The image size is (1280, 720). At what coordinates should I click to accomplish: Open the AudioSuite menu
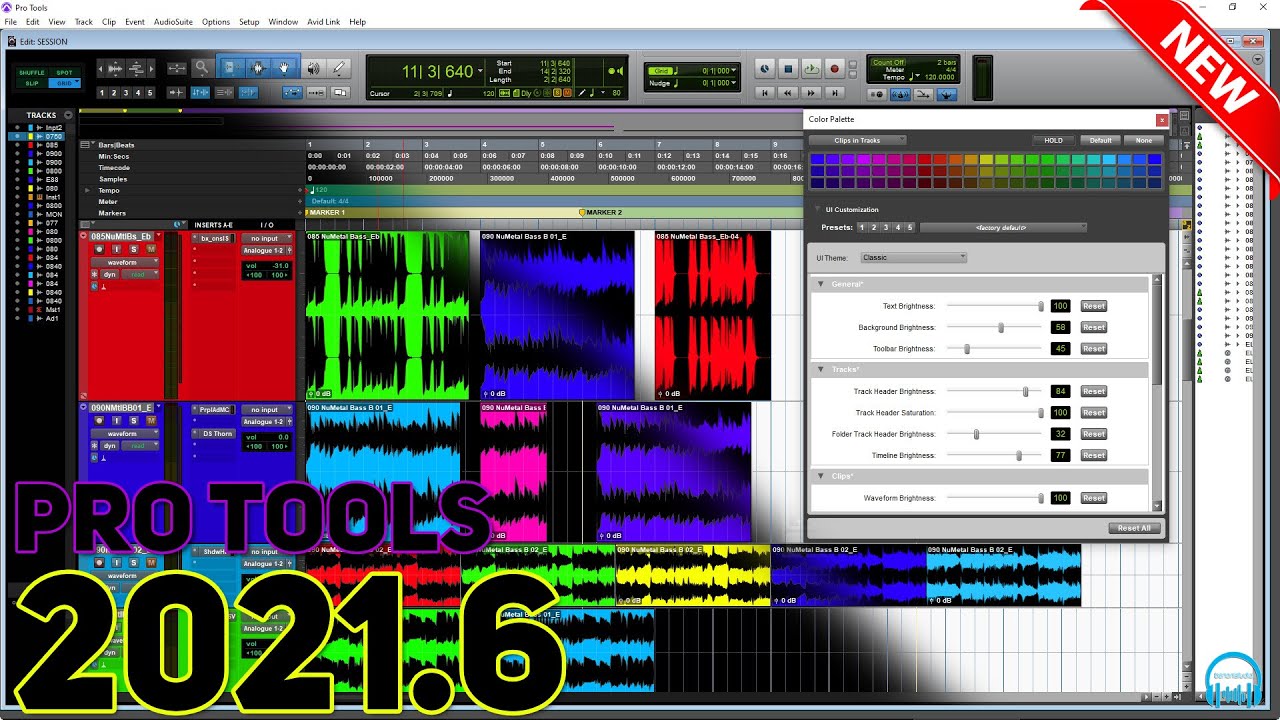pos(173,21)
